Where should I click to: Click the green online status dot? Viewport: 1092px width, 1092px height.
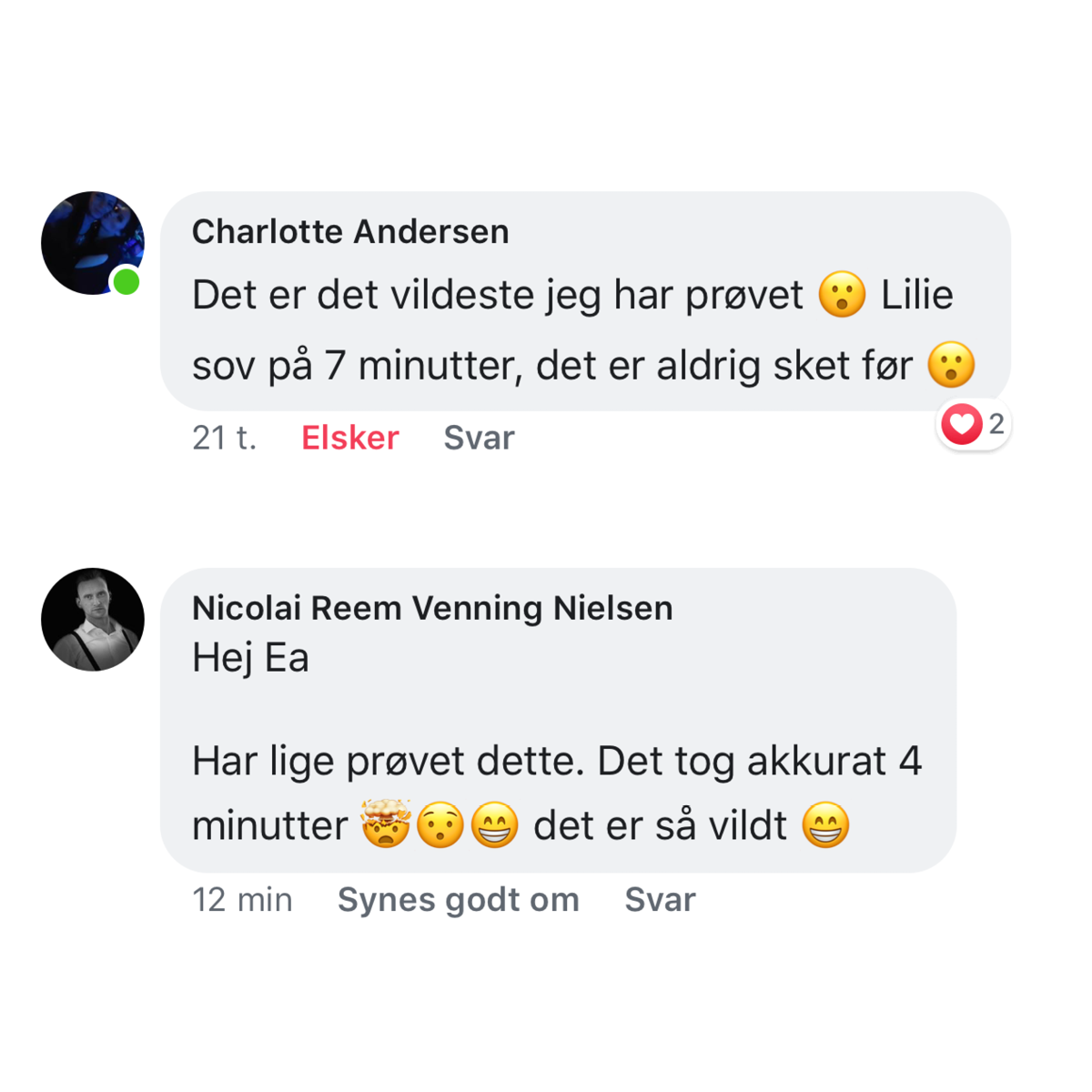pyautogui.click(x=126, y=282)
